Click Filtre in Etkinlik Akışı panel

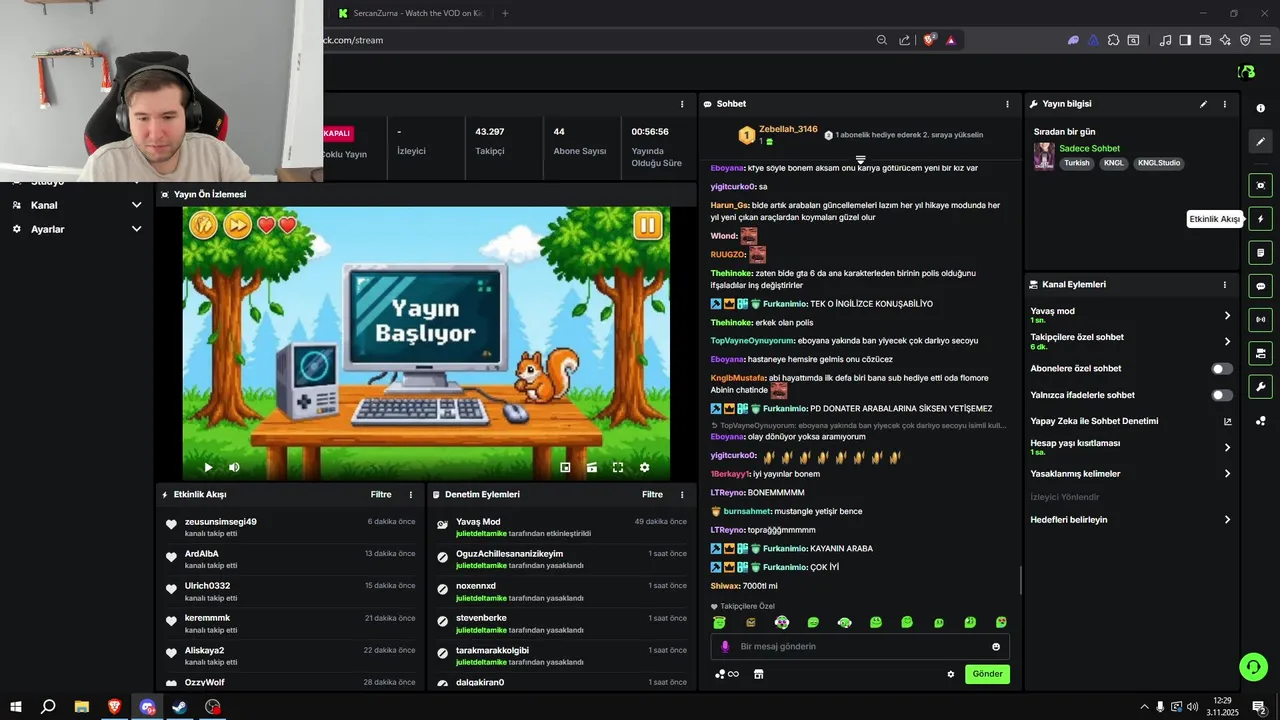point(381,495)
